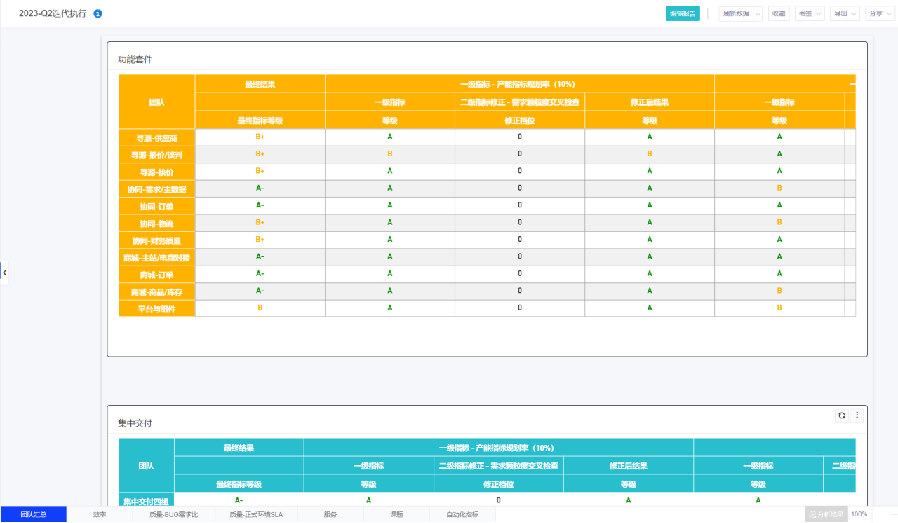
Task: Click the refresh icon on the 集中交付 card
Action: pyautogui.click(x=841, y=416)
